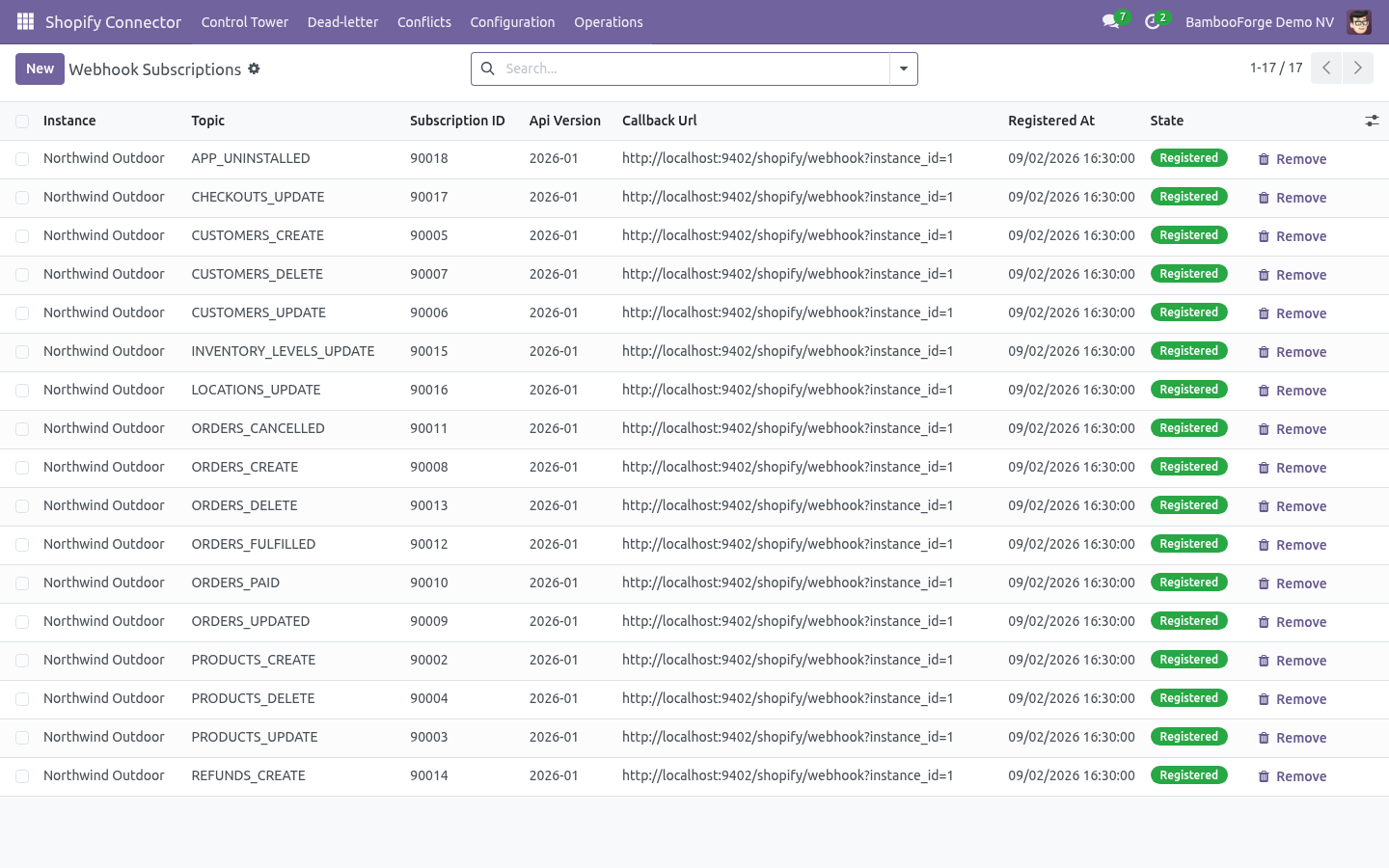1389x868 pixels.
Task: Check the APP_UNINSTALLED row checkbox
Action: coord(22,159)
